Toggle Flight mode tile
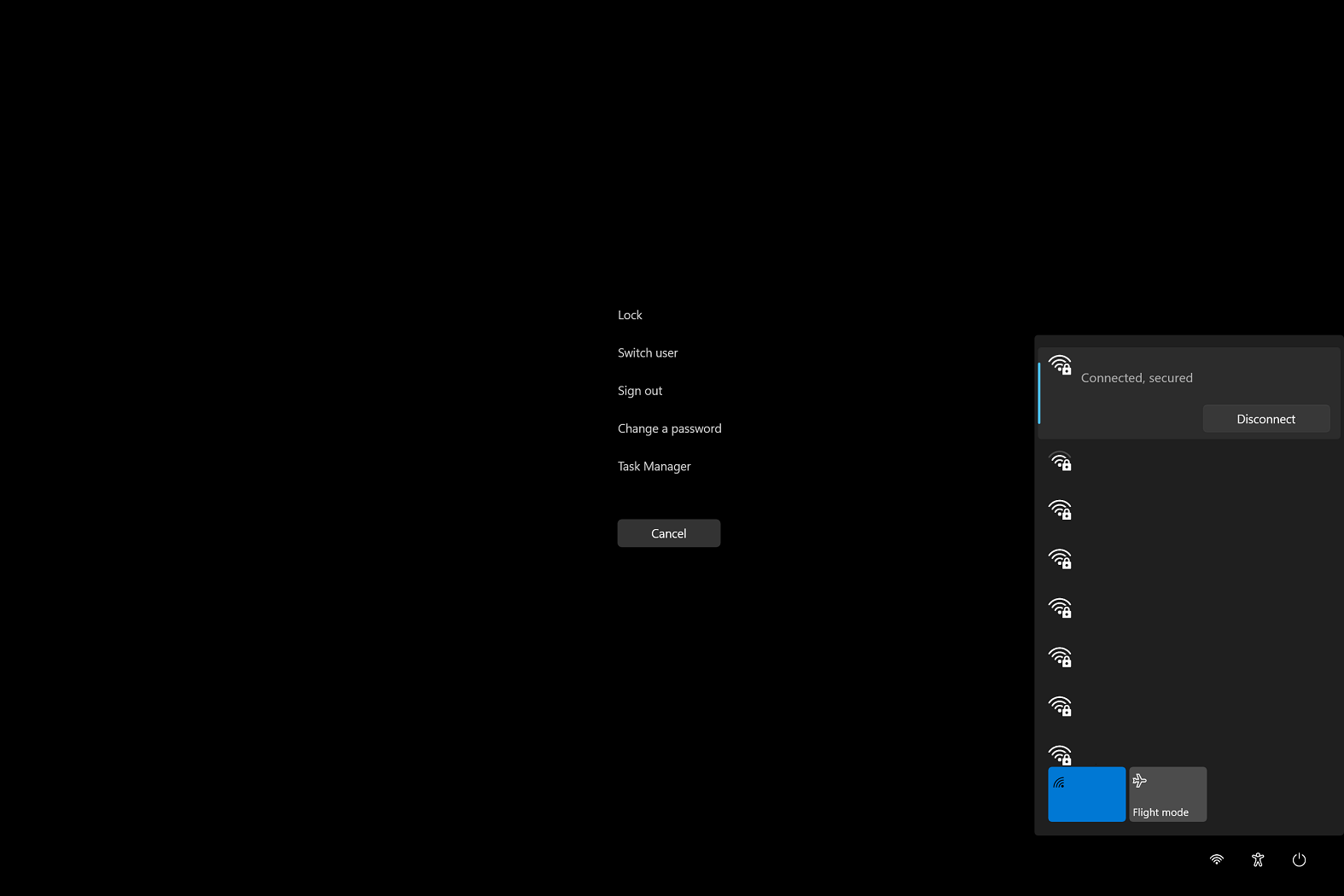This screenshot has height=896, width=1344. tap(1167, 794)
